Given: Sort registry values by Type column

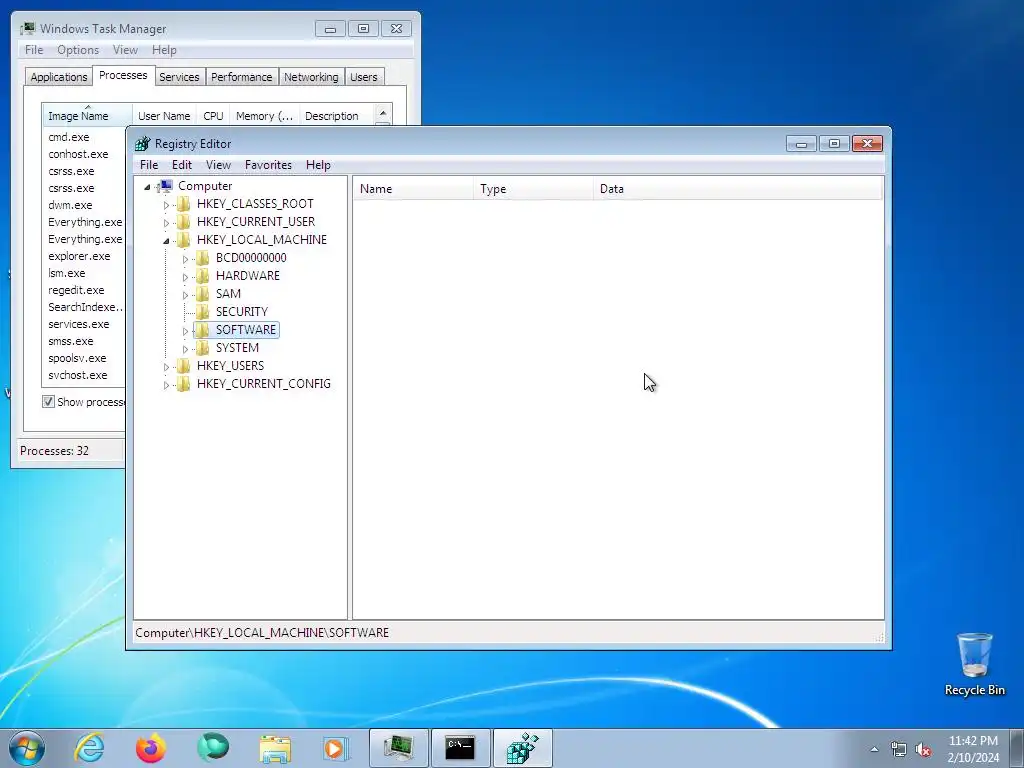Looking at the screenshot, I should (534, 189).
